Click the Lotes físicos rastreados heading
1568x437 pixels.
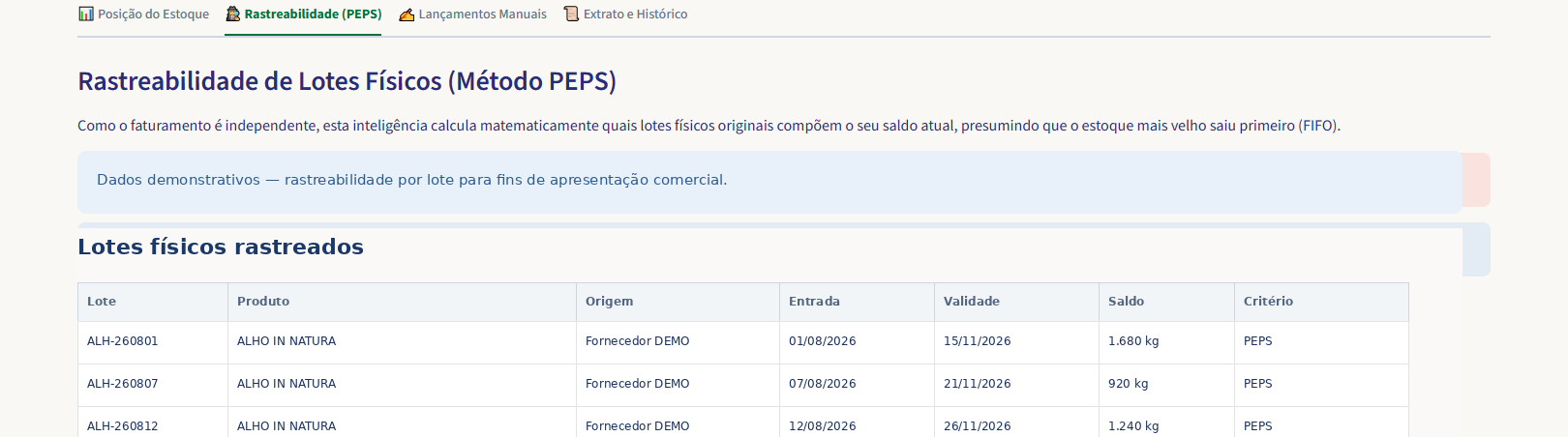coord(221,248)
